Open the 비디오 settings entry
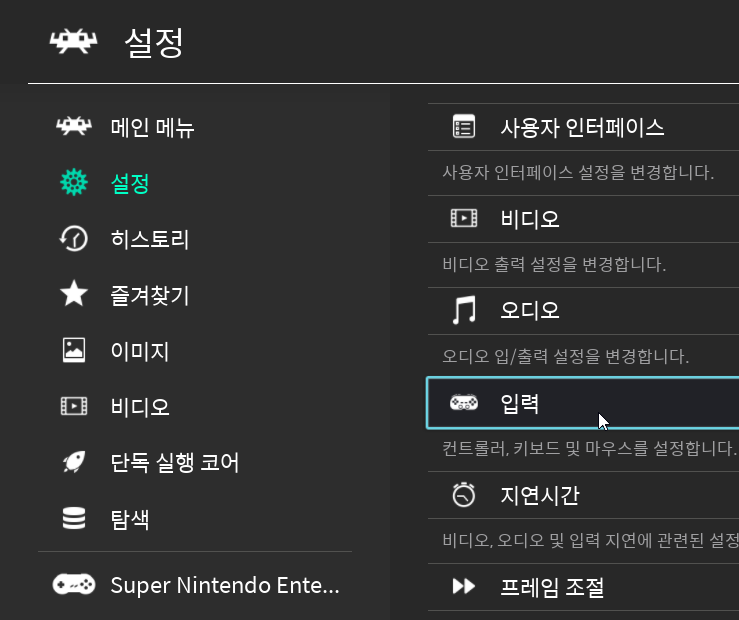Image resolution: width=739 pixels, height=620 pixels. click(583, 219)
